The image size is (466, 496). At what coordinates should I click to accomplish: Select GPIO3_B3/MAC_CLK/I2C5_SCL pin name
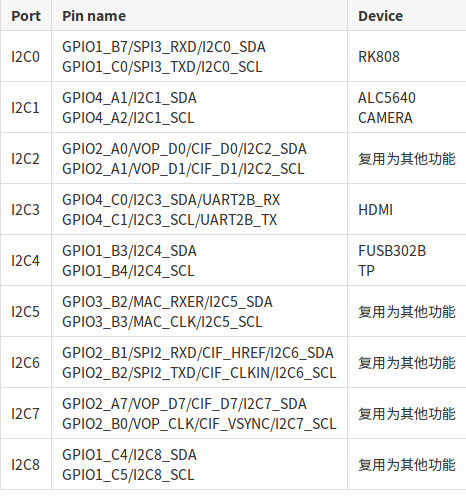(162, 322)
